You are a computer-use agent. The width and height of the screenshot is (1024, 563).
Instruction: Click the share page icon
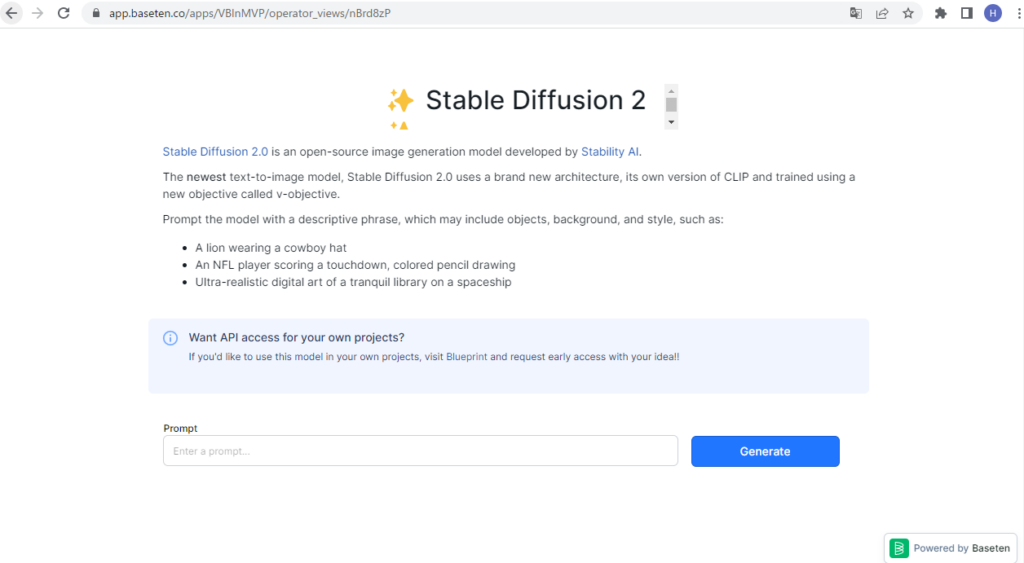click(882, 13)
